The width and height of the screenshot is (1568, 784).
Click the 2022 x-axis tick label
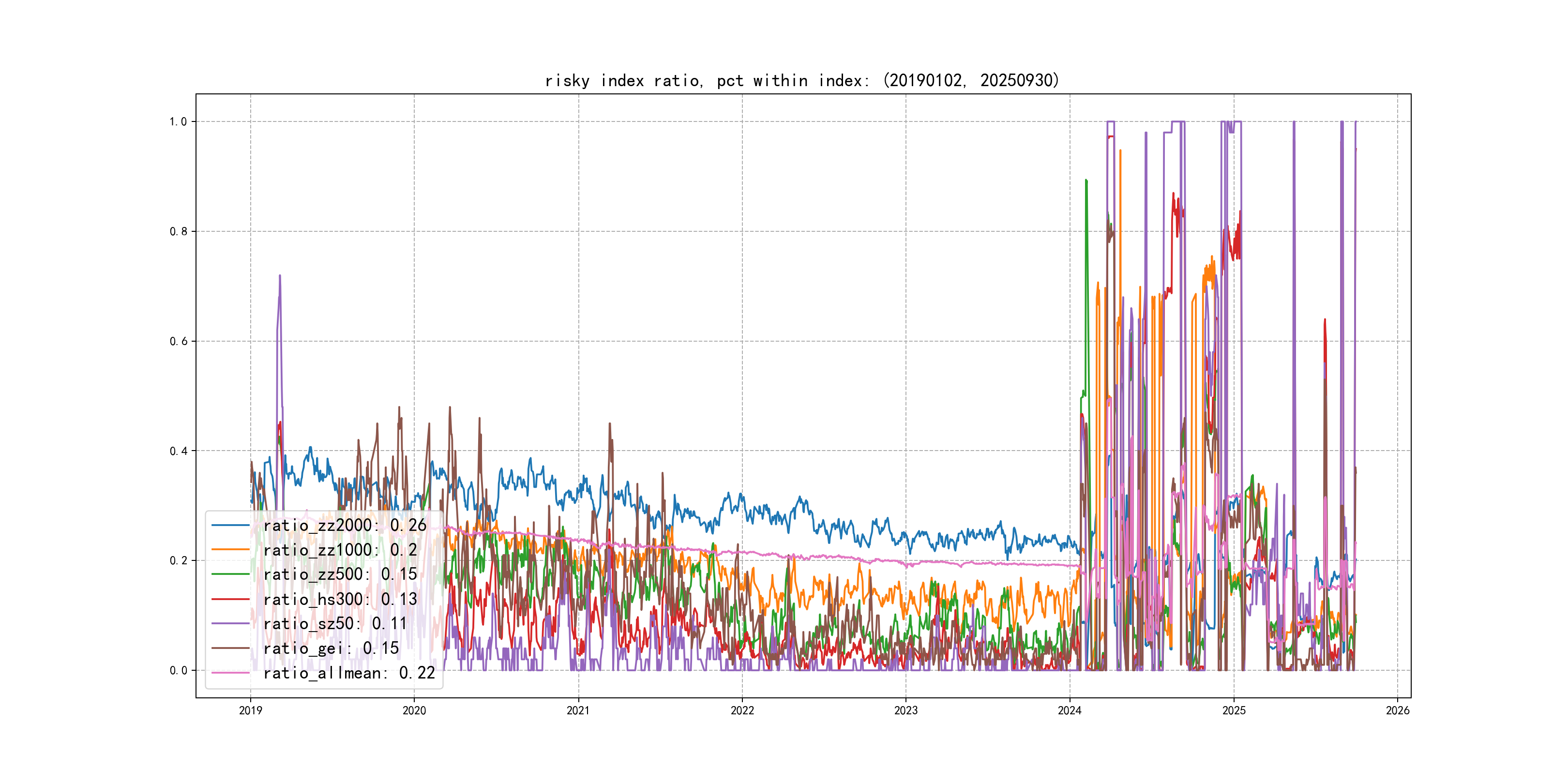[x=742, y=711]
